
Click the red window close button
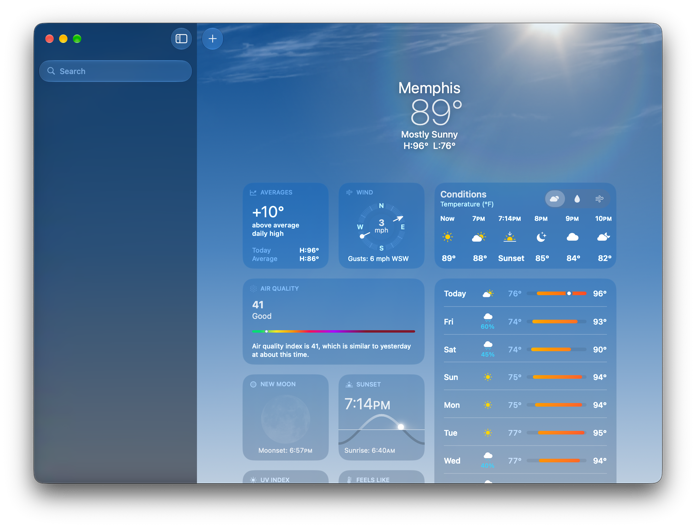[x=50, y=39]
